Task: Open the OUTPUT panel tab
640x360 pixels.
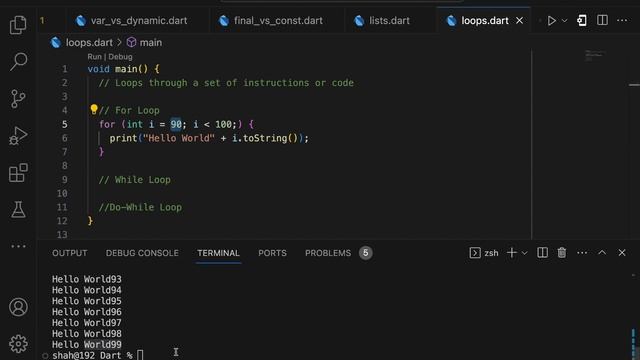Action: (70, 253)
